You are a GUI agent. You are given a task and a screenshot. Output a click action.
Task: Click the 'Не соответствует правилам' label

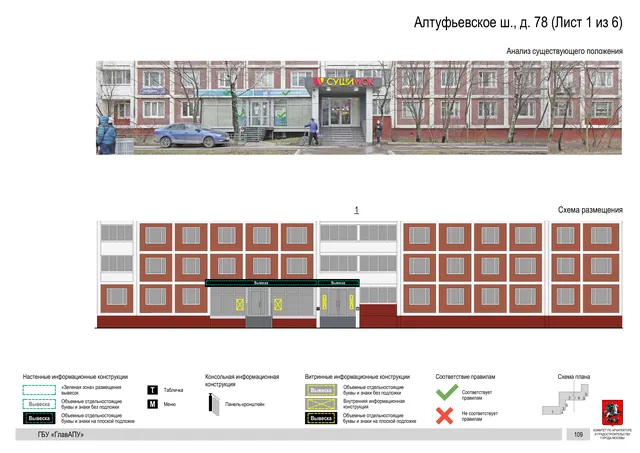[480, 416]
